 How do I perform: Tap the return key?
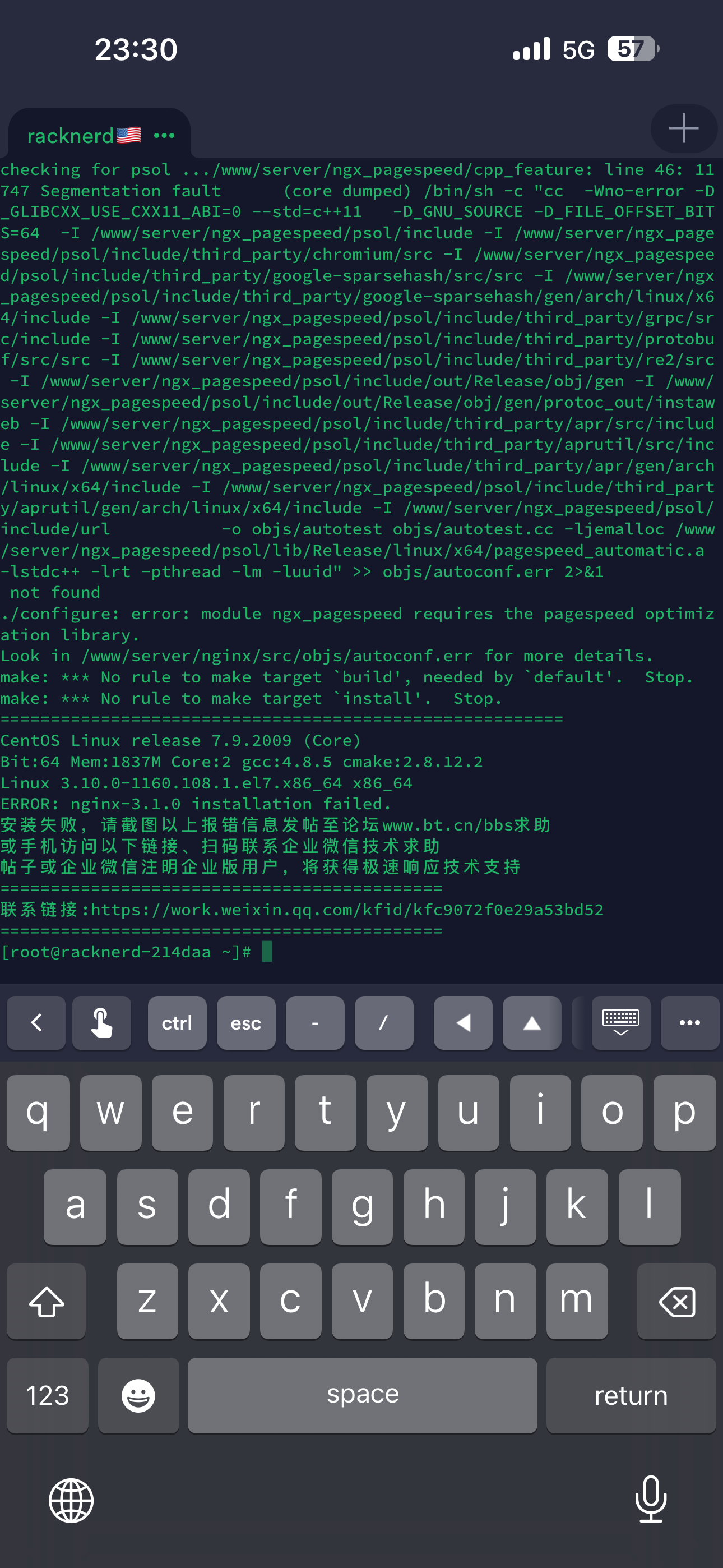[x=631, y=1395]
